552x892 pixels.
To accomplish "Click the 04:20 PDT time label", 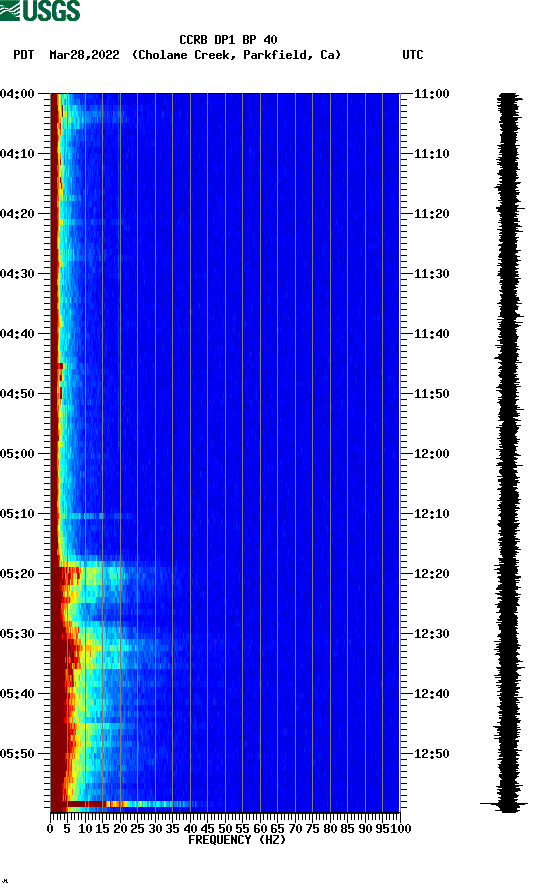I will click(18, 214).
